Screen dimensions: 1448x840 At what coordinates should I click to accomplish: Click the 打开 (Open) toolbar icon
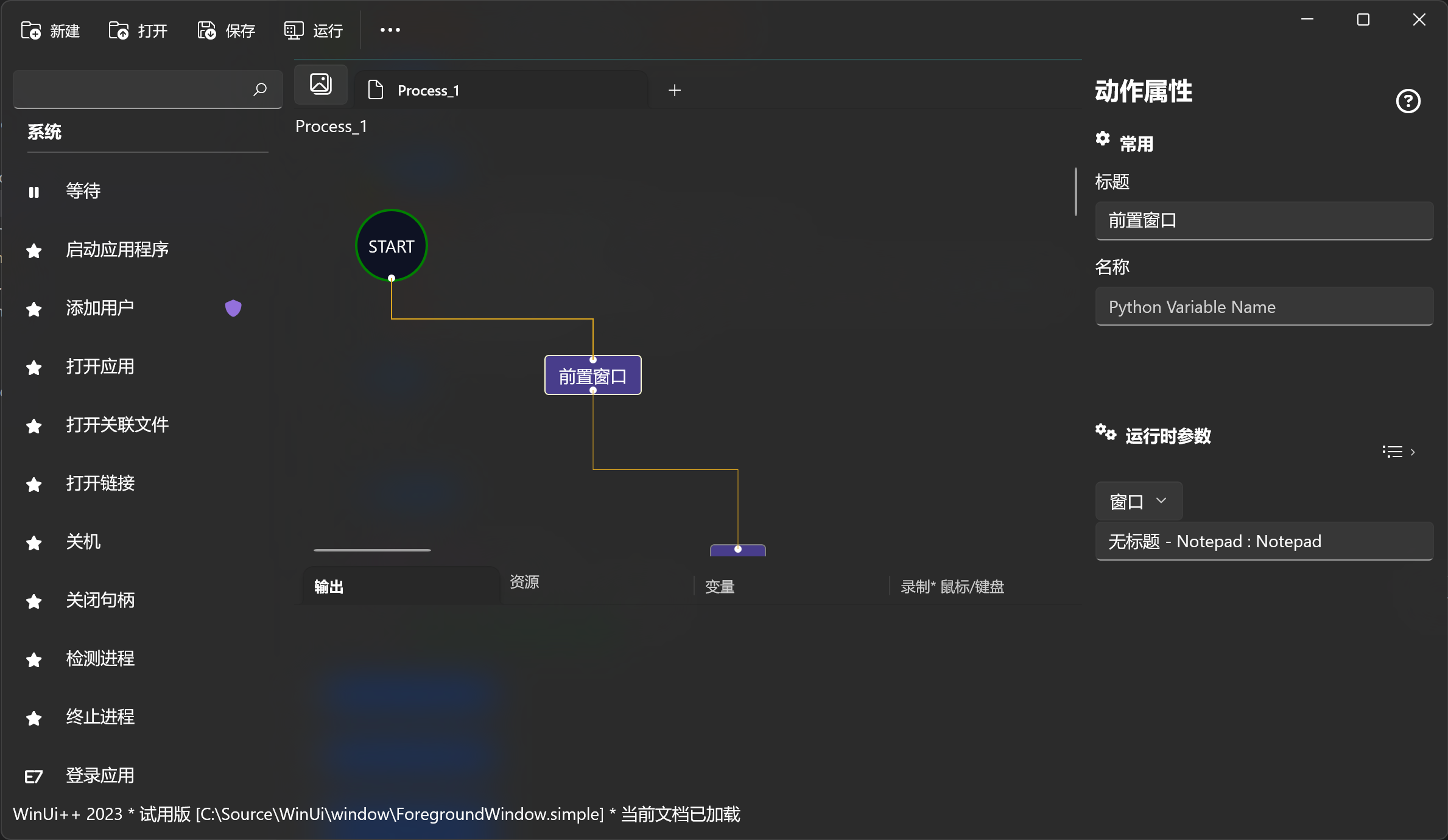coord(118,30)
